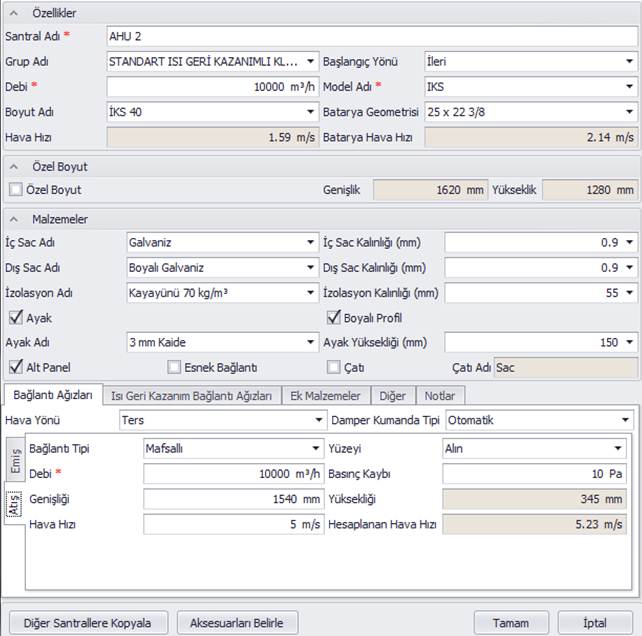
Task: Open the Batarya Geometrisi dropdown
Action: tap(629, 112)
